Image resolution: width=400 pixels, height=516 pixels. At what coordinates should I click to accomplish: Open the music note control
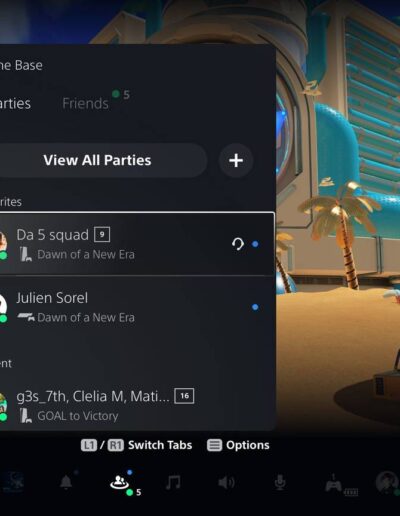coord(173,482)
